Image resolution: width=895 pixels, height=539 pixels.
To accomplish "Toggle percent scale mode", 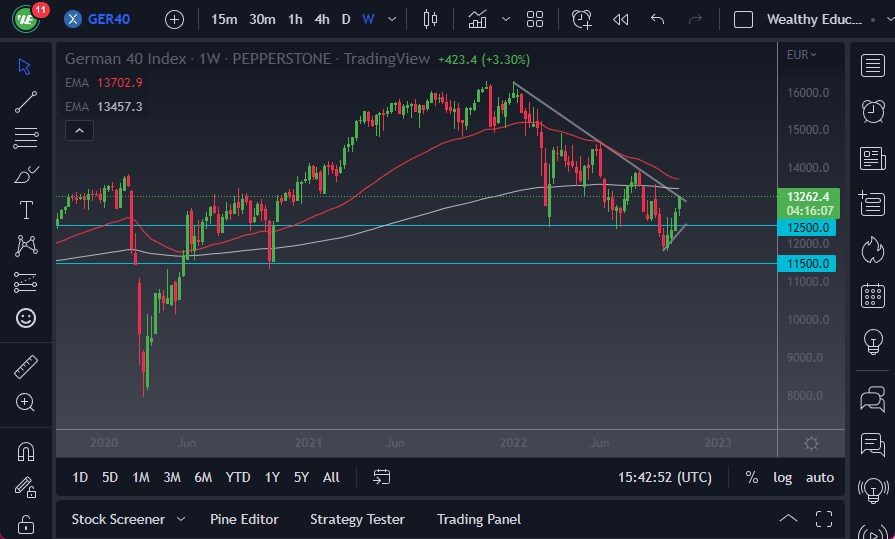I will 751,477.
